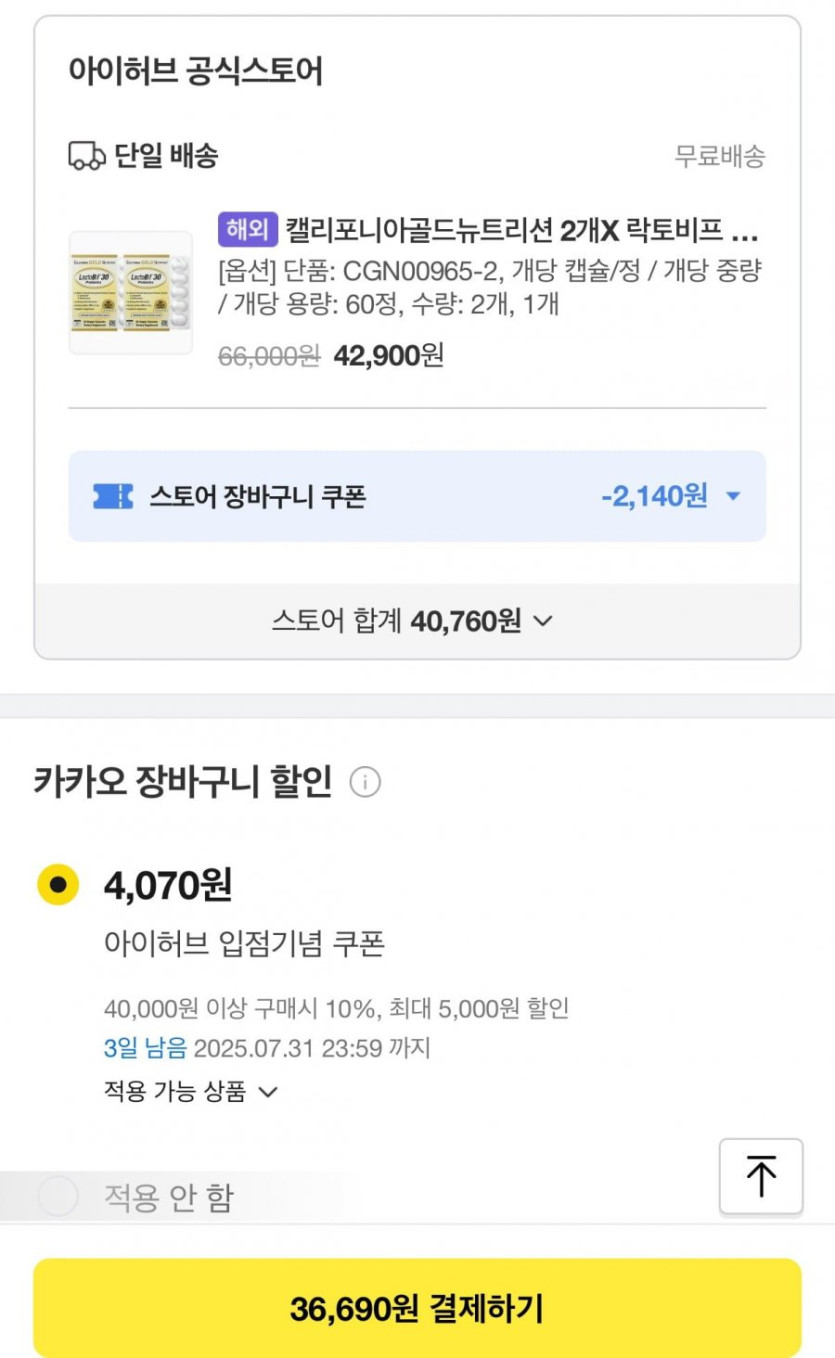Image resolution: width=835 pixels, height=1358 pixels.
Task: Select the 적용 안 함 radio option
Action: [58, 1197]
